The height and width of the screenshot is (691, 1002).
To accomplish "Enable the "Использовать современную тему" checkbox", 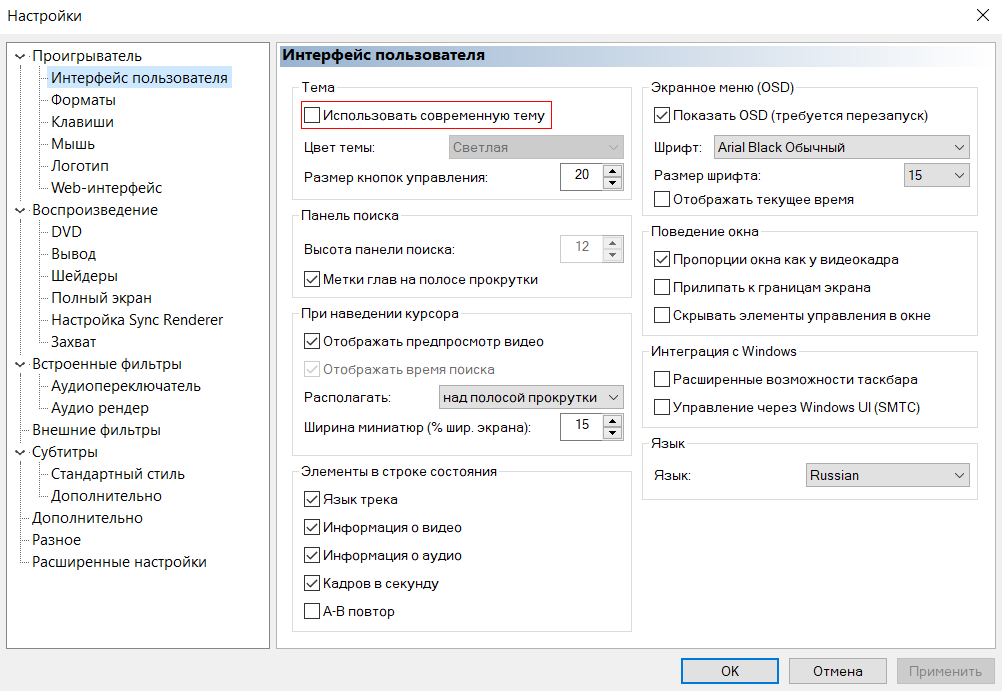I will pos(312,116).
